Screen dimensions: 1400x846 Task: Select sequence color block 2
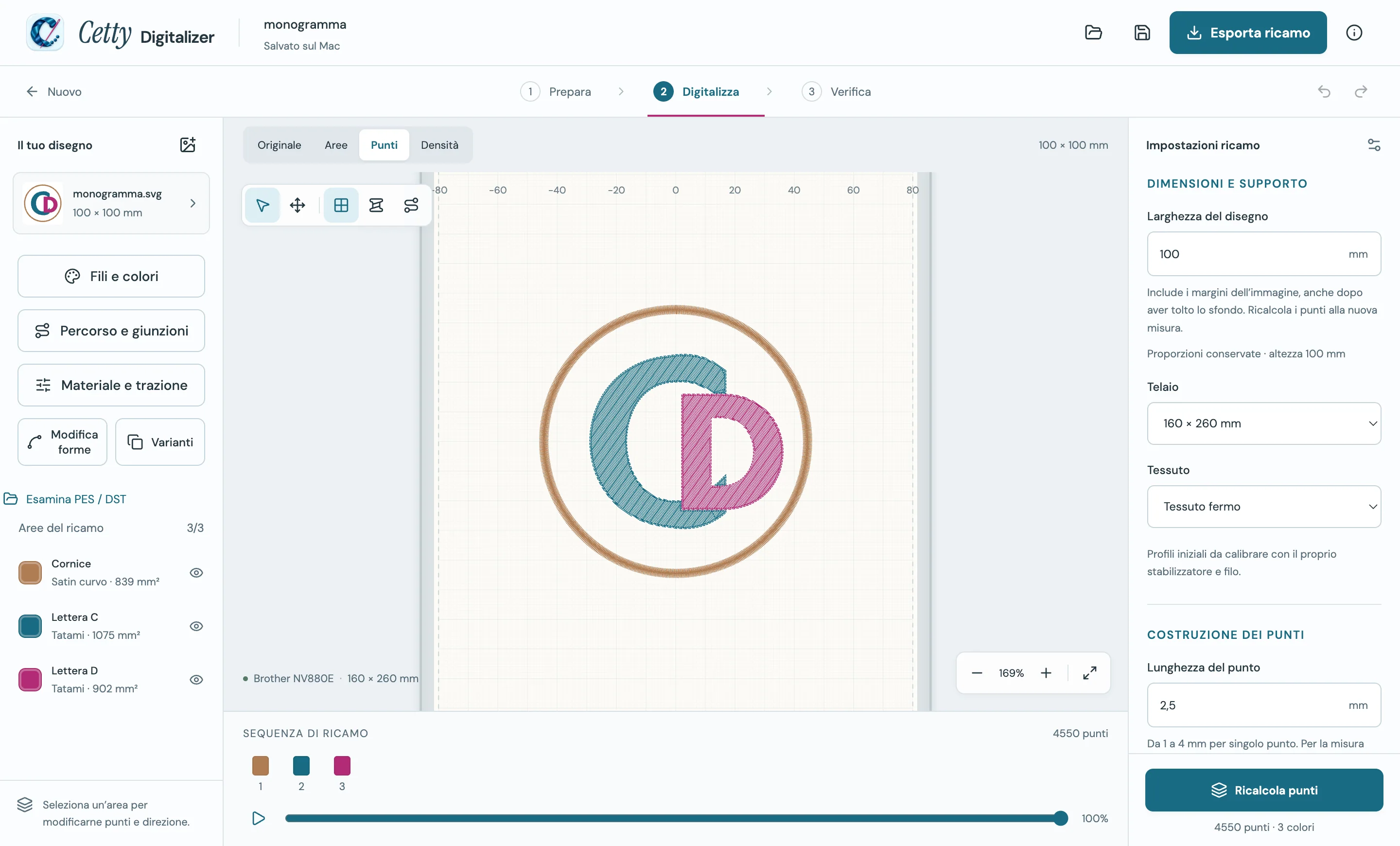coord(301,765)
